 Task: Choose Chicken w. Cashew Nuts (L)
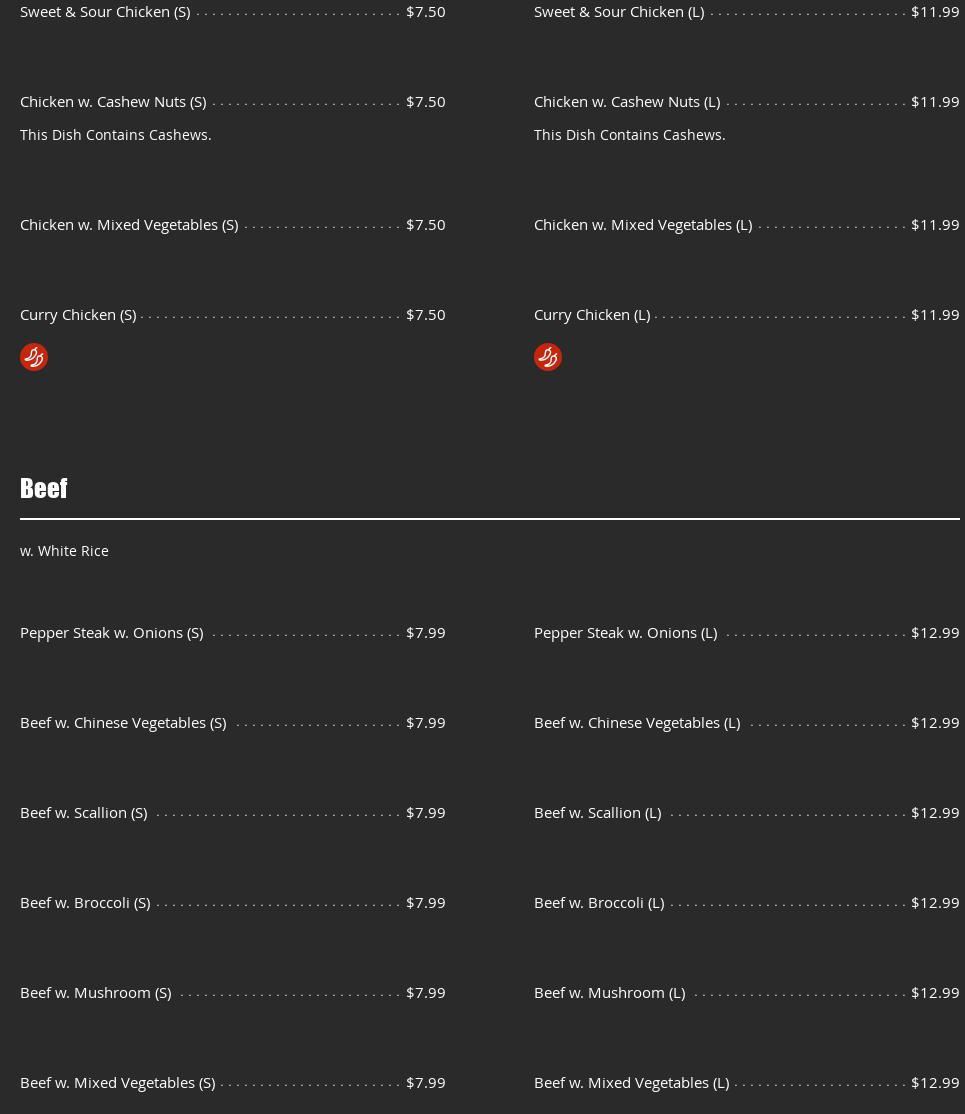[627, 102]
